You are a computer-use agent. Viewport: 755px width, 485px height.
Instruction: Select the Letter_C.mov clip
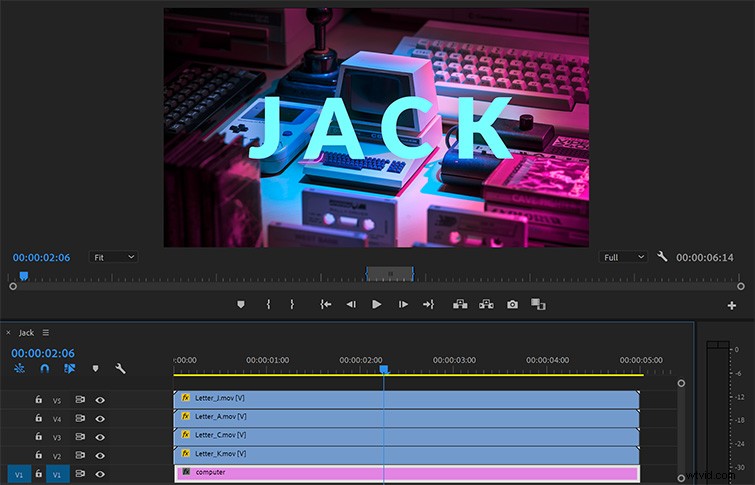tap(406, 435)
